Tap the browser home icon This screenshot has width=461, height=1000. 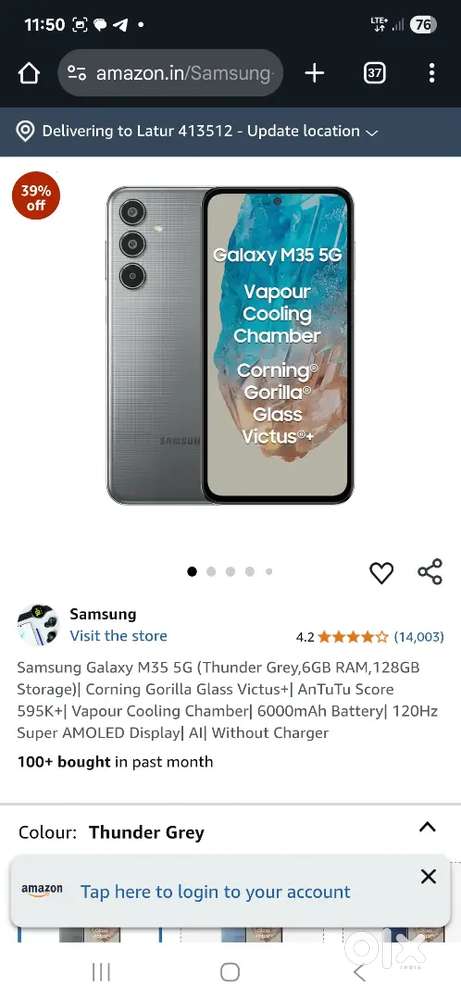[29, 73]
